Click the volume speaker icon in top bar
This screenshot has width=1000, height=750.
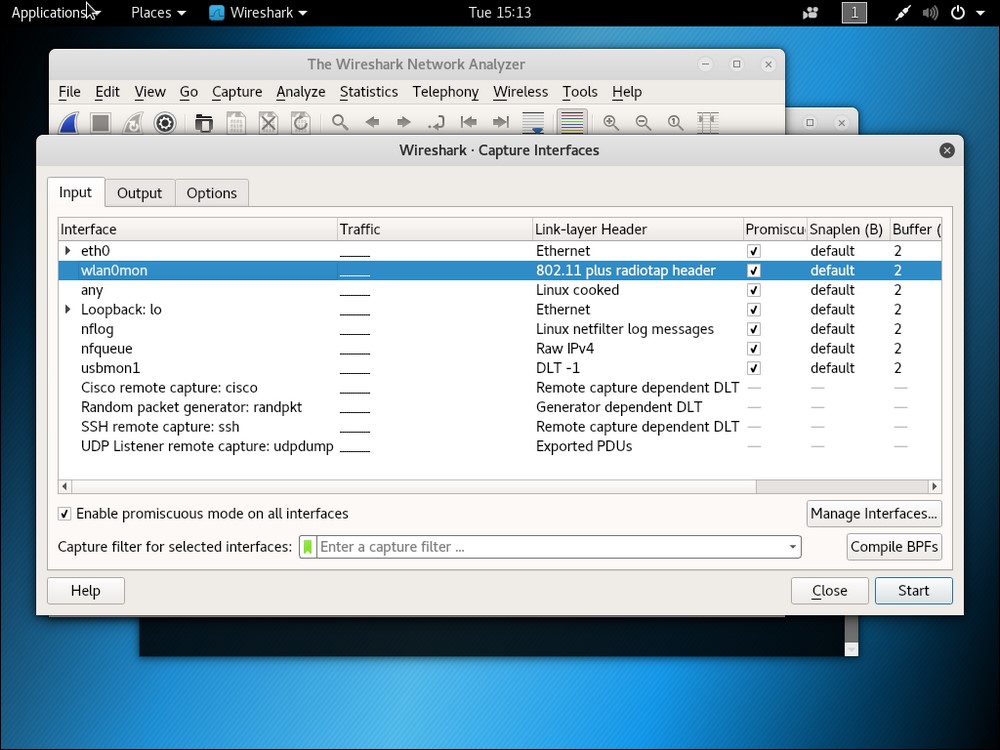coord(929,13)
